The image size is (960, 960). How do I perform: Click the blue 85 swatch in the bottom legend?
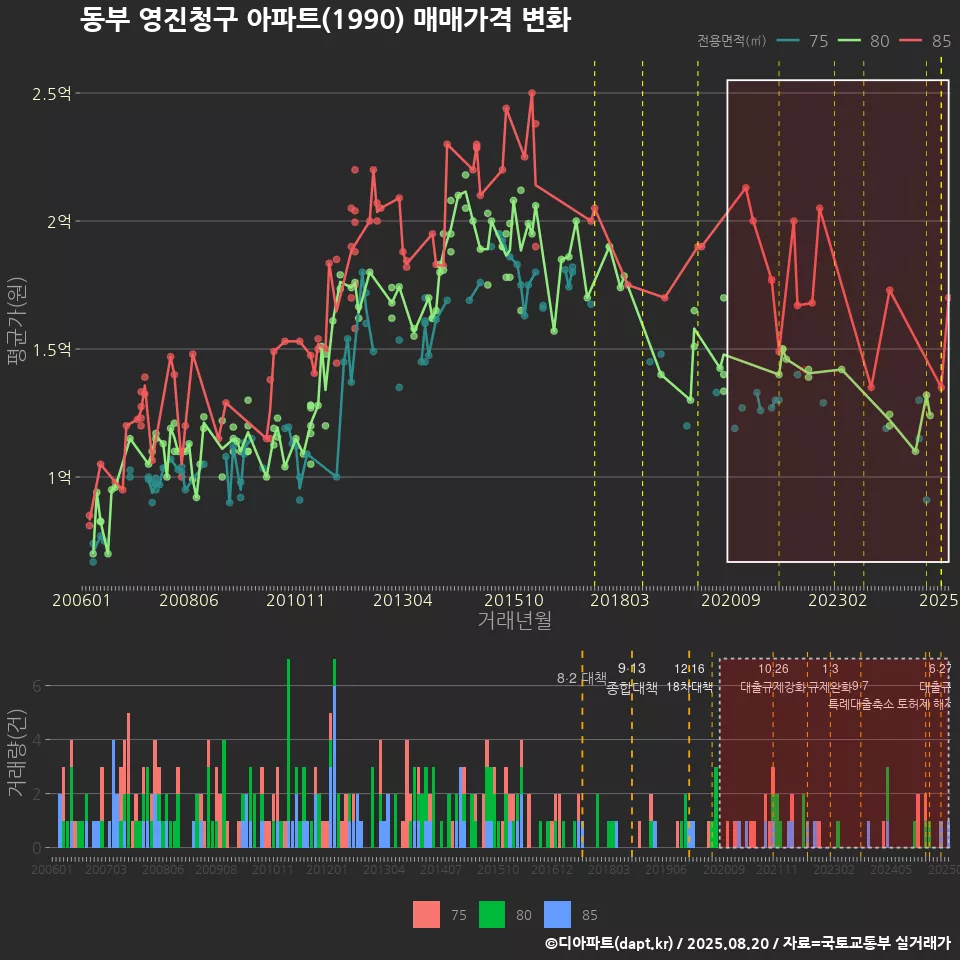point(557,915)
